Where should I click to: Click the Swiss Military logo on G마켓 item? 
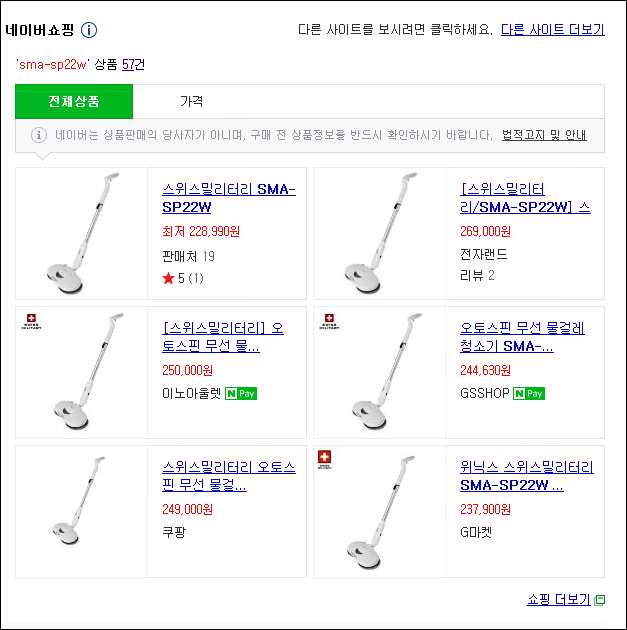pos(325,459)
